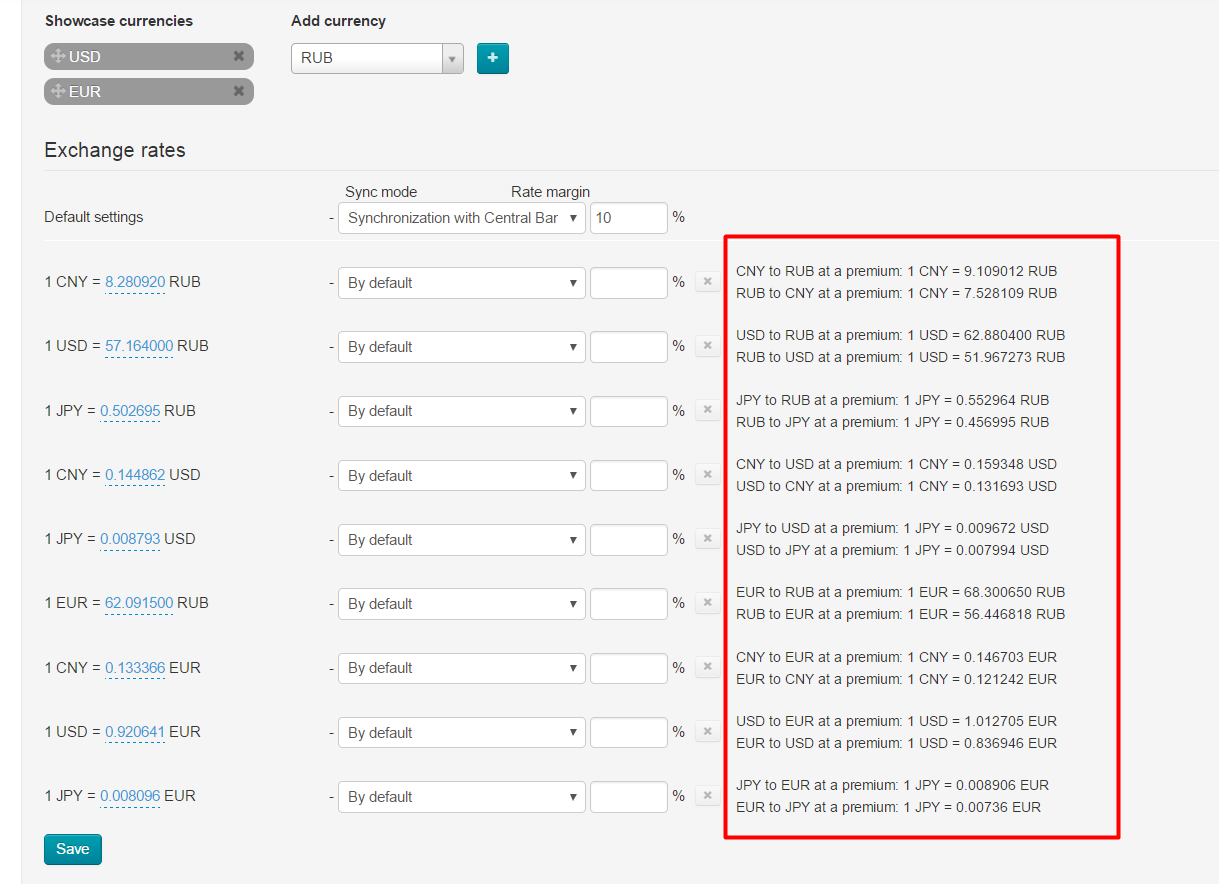Image resolution: width=1219 pixels, height=884 pixels.
Task: Click margin field for JPY to EUR row
Action: click(x=629, y=797)
